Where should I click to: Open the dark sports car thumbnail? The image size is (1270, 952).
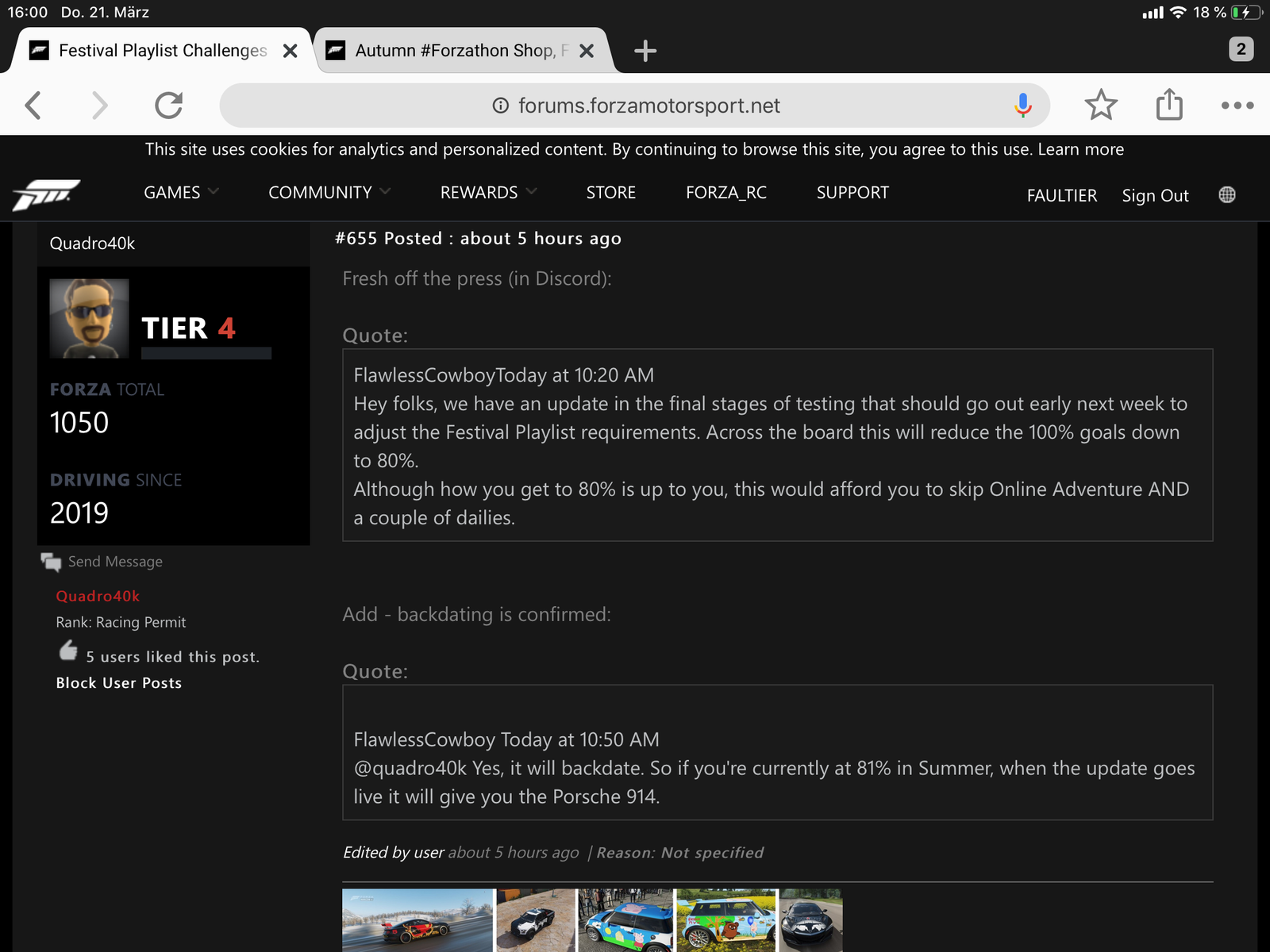[x=811, y=920]
